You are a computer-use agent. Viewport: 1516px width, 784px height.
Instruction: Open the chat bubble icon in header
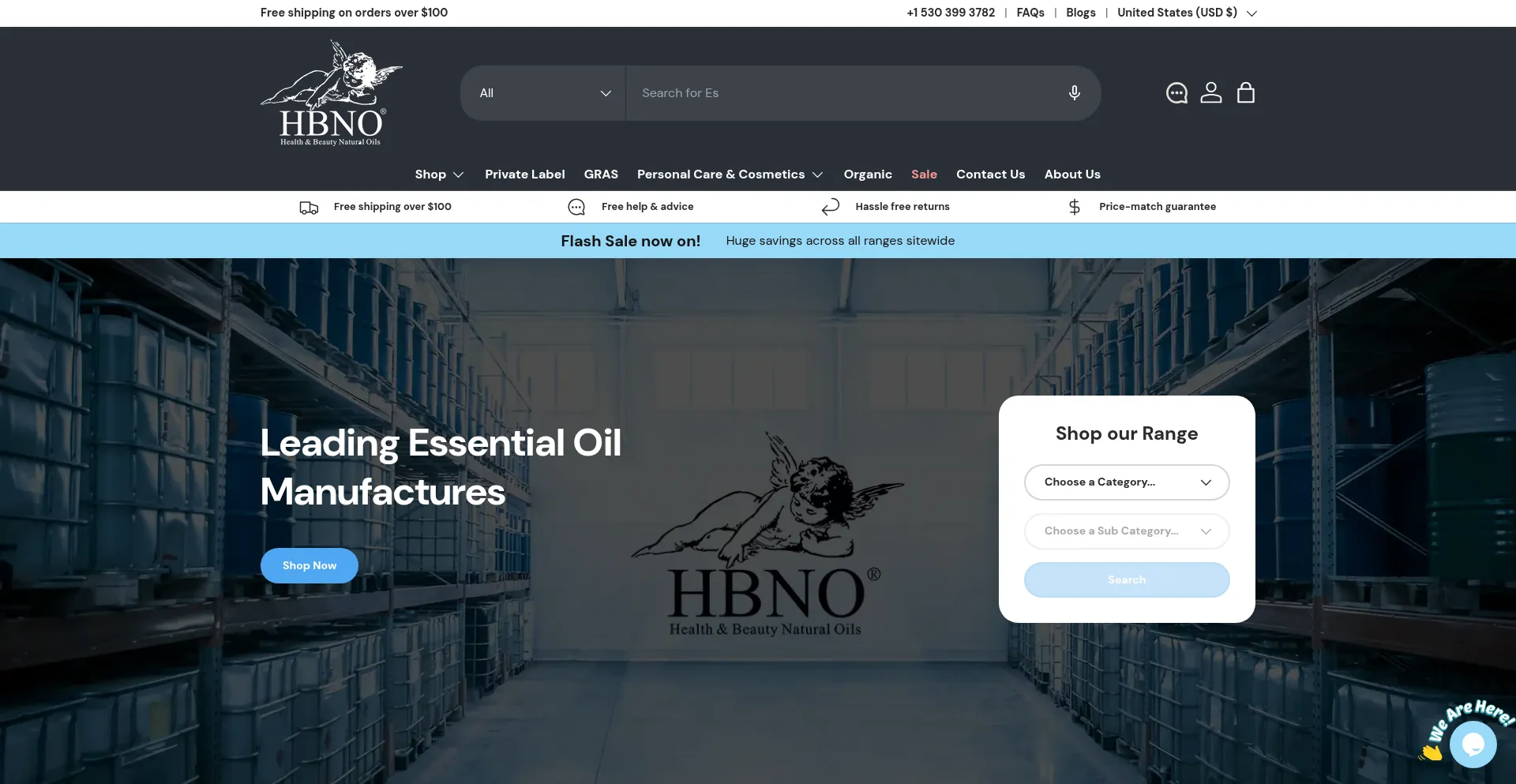(x=1176, y=93)
